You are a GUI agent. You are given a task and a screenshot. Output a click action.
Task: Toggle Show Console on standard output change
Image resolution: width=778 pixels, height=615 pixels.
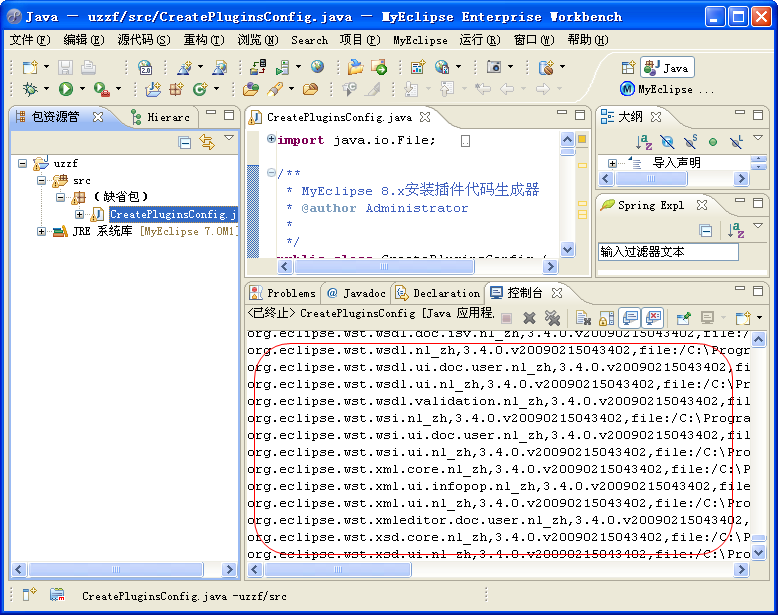[x=631, y=318]
